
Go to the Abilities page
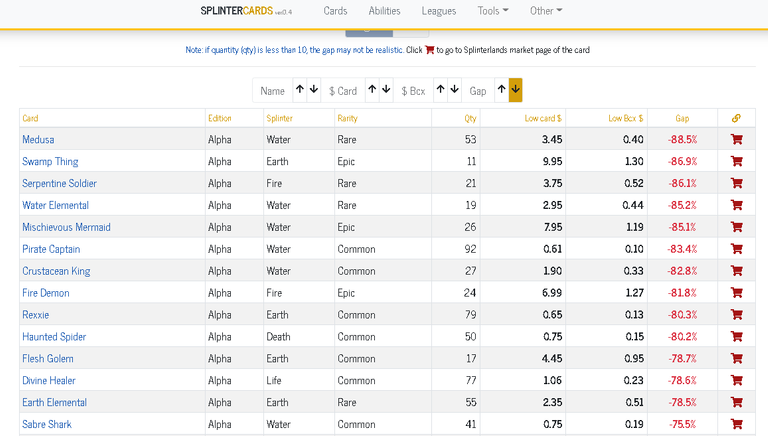384,11
